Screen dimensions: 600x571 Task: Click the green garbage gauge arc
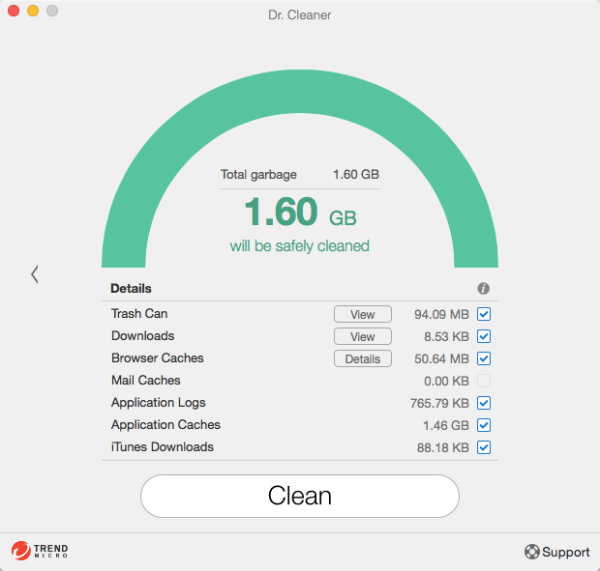(300, 92)
